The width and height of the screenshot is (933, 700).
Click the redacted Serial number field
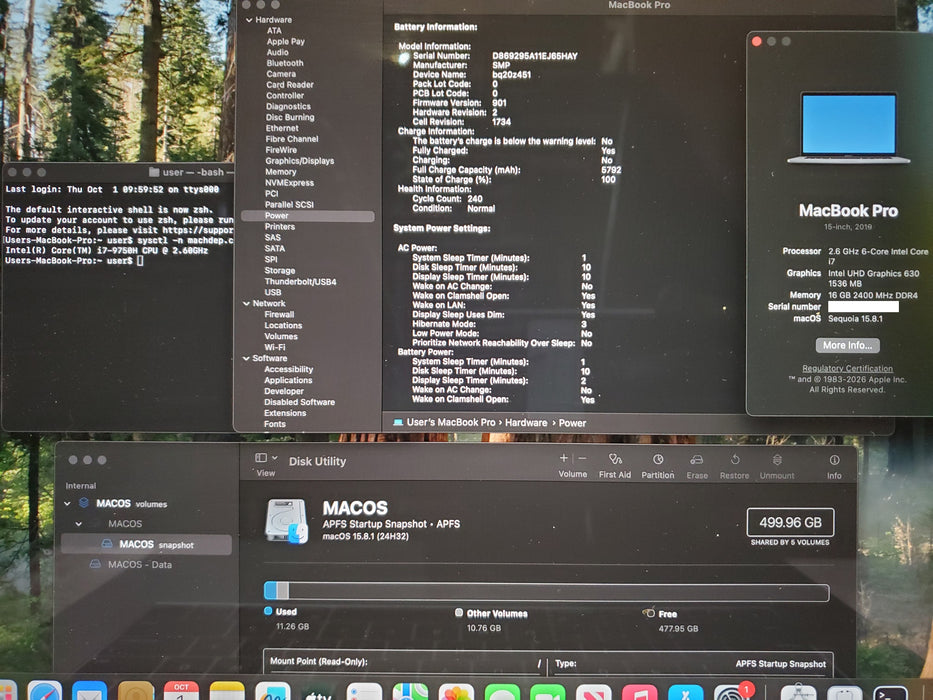pos(863,307)
